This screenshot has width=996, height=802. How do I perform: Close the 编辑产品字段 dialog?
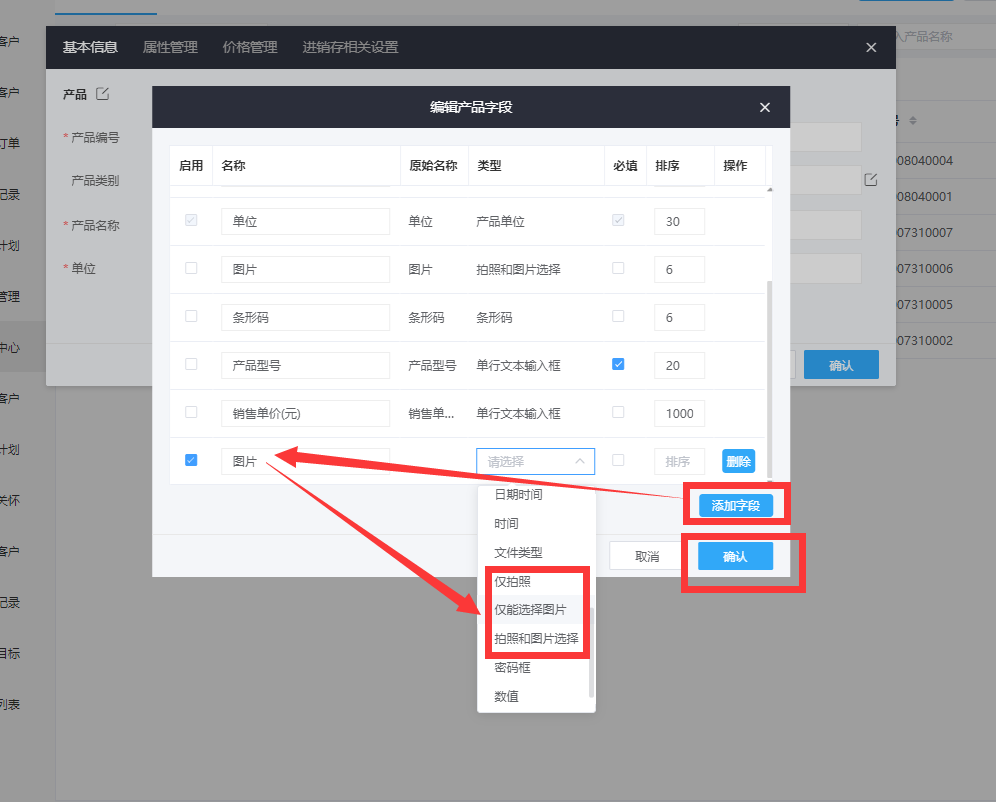pyautogui.click(x=765, y=107)
